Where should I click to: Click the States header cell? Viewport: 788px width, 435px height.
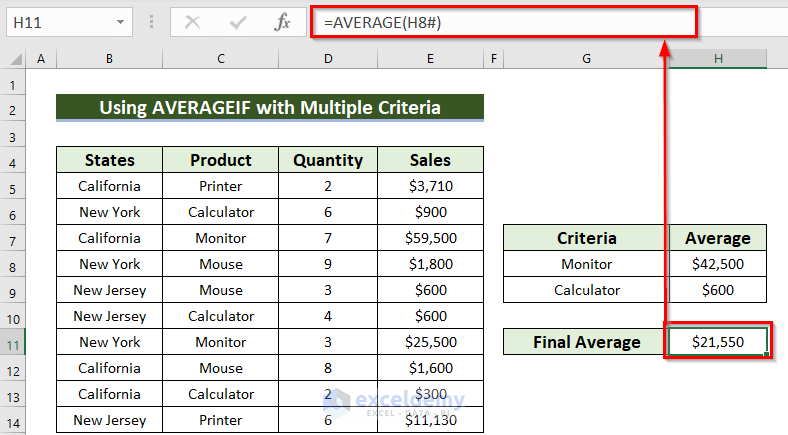pyautogui.click(x=109, y=160)
